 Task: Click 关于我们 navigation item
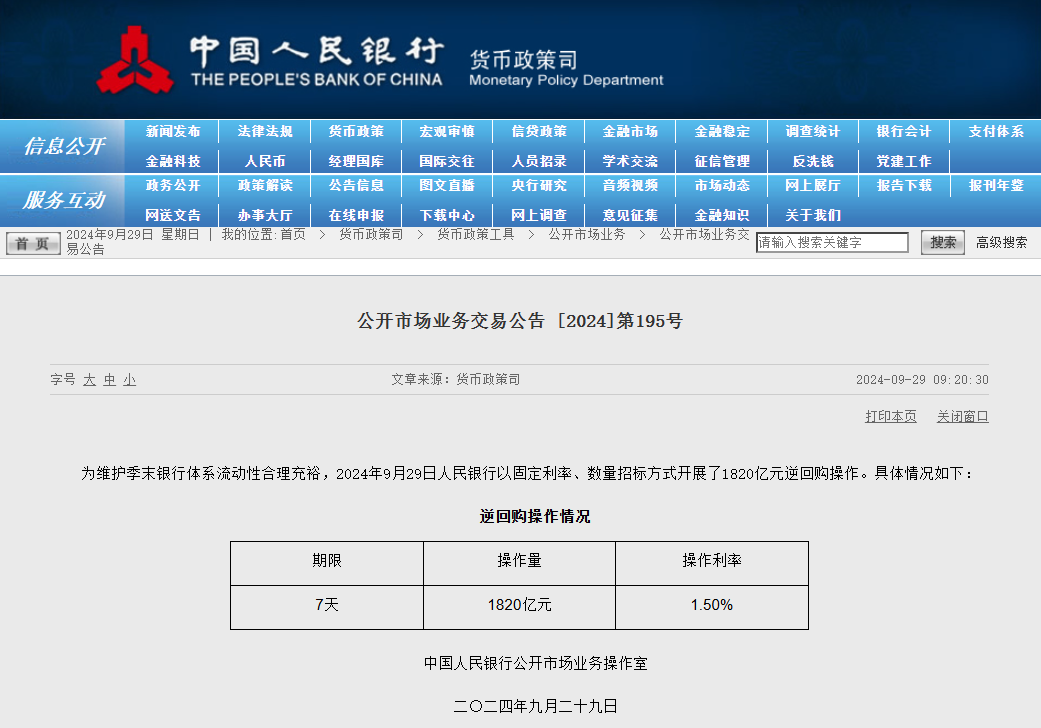tap(813, 215)
